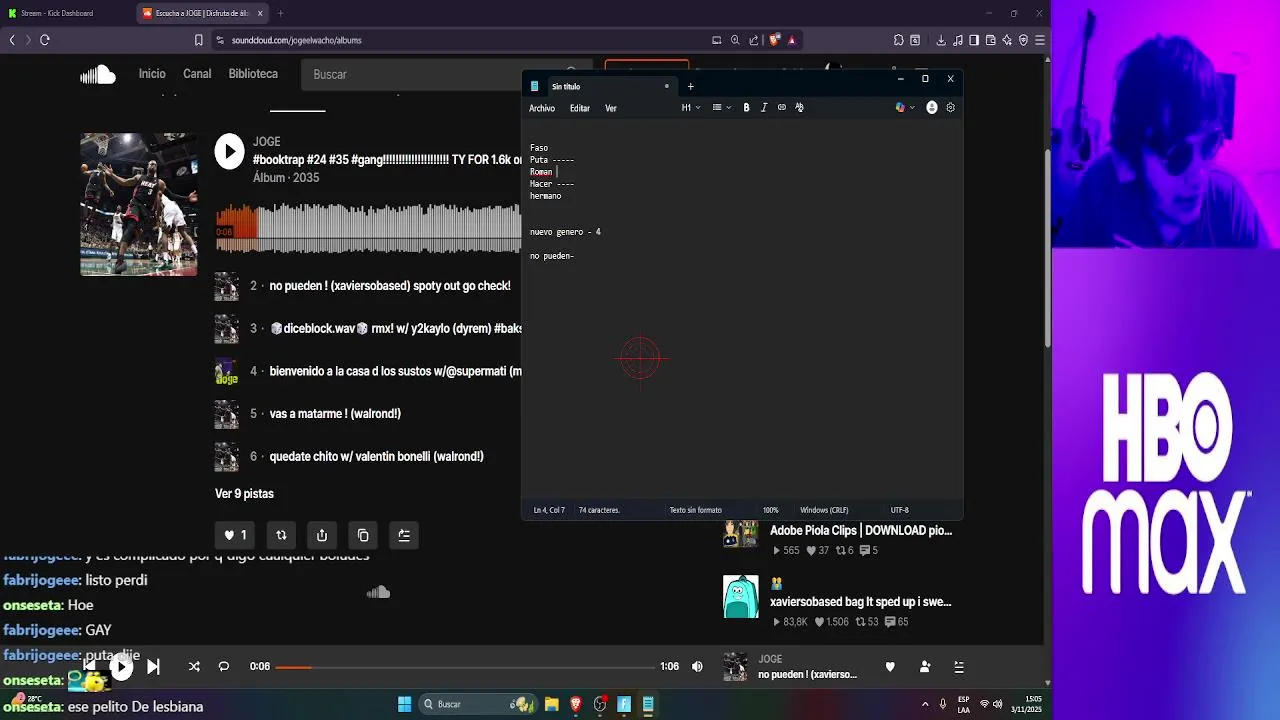Viewport: 1280px width, 720px height.
Task: Open browser extensions puzzle icon
Action: (898, 40)
